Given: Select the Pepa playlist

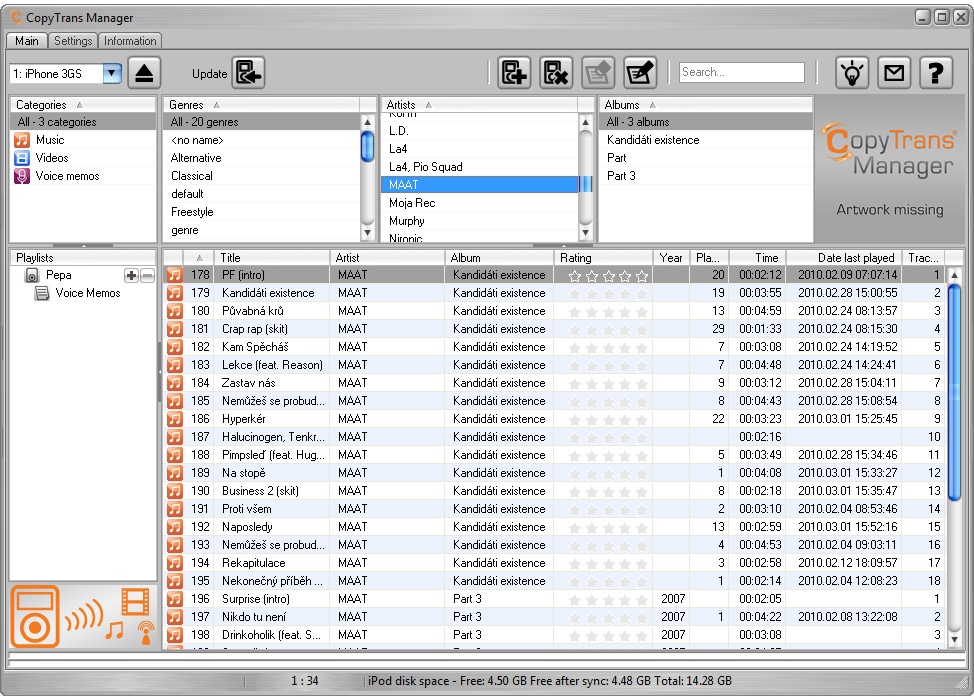Looking at the screenshot, I should [x=58, y=275].
